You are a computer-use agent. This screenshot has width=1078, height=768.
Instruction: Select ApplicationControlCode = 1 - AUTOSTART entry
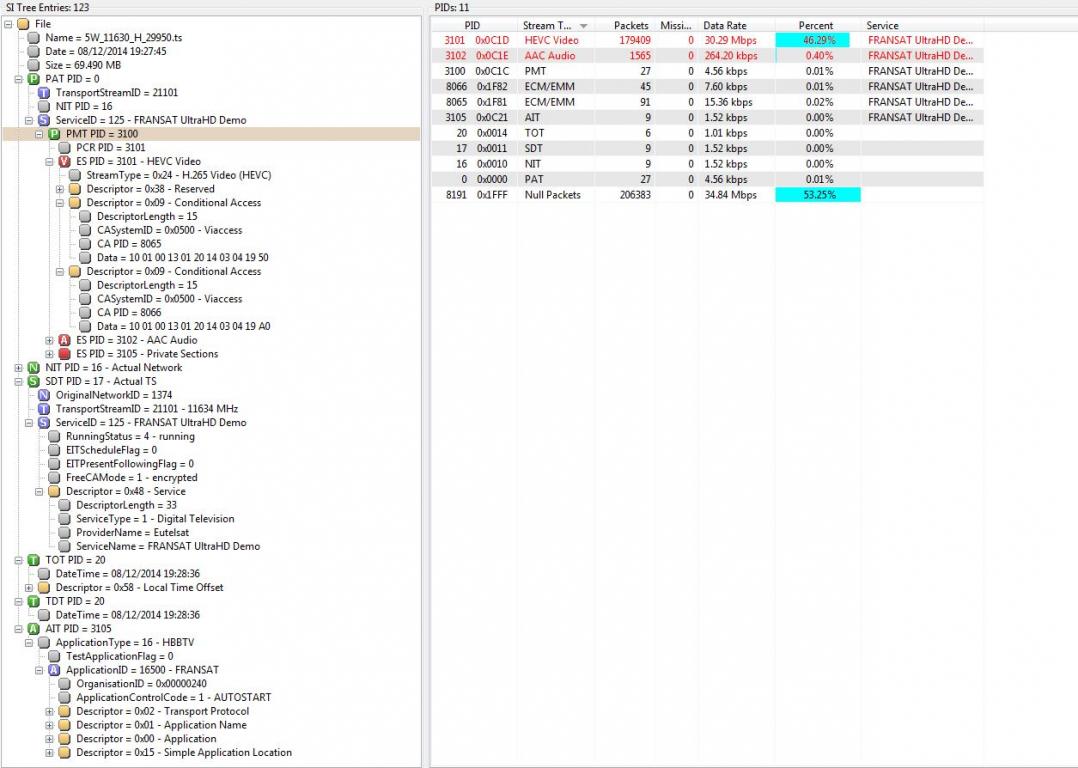pyautogui.click(x=174, y=698)
